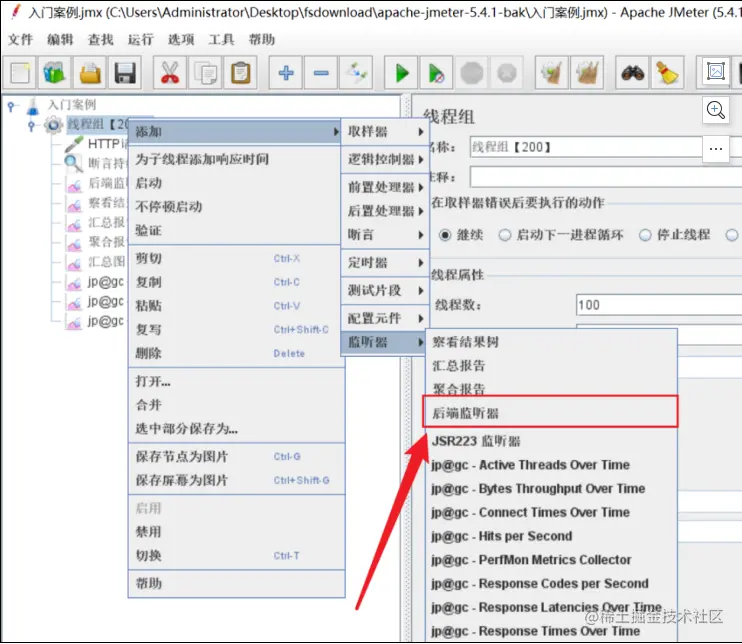Start the test with green play icon
Image resolution: width=742 pixels, height=644 pixels.
pyautogui.click(x=401, y=73)
